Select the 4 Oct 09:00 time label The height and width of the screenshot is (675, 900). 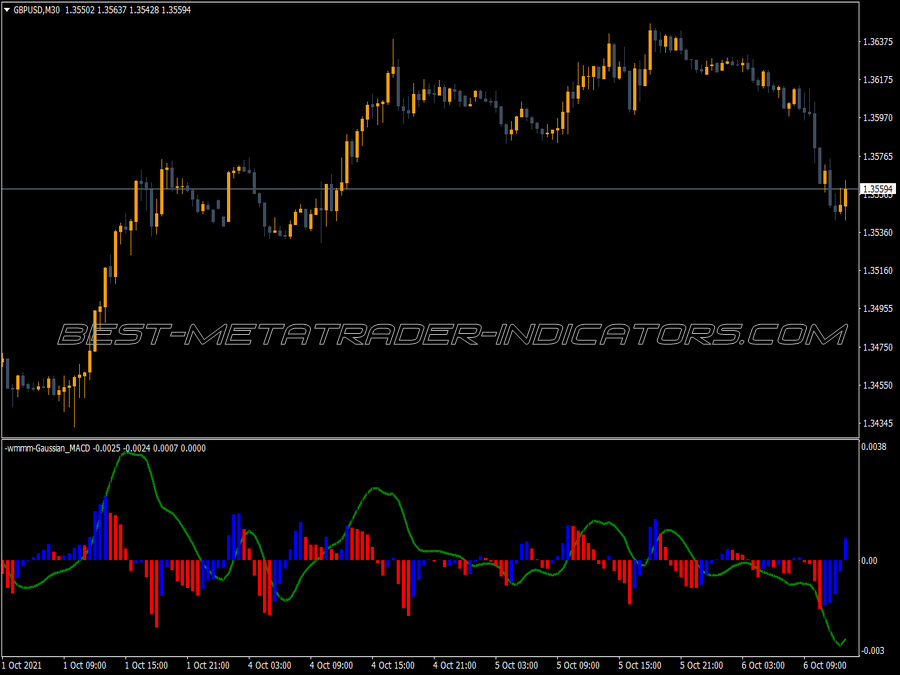point(331,665)
